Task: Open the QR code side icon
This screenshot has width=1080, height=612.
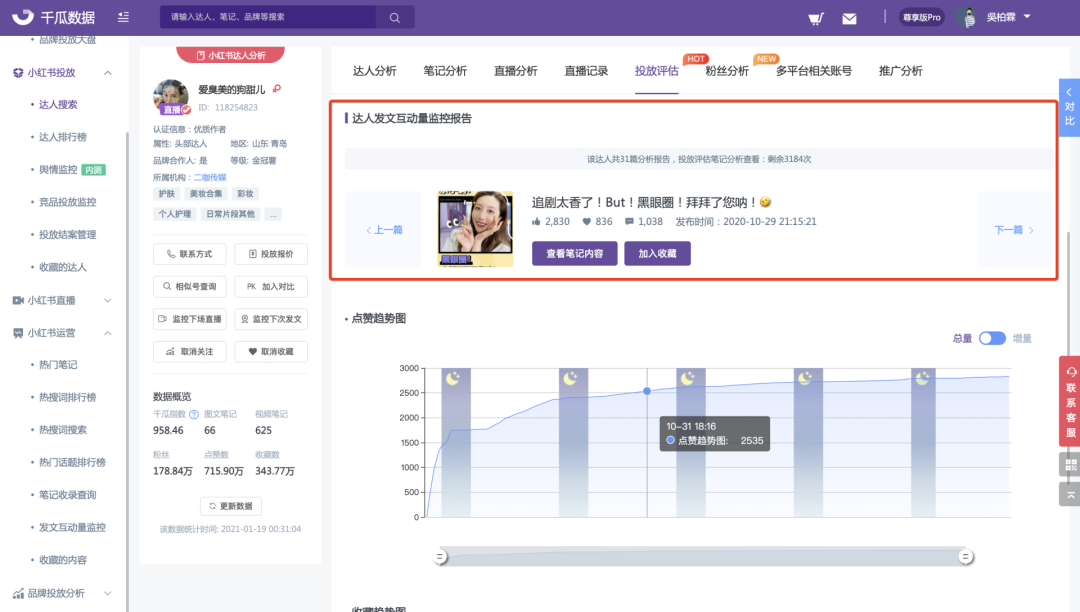Action: 1070,465
